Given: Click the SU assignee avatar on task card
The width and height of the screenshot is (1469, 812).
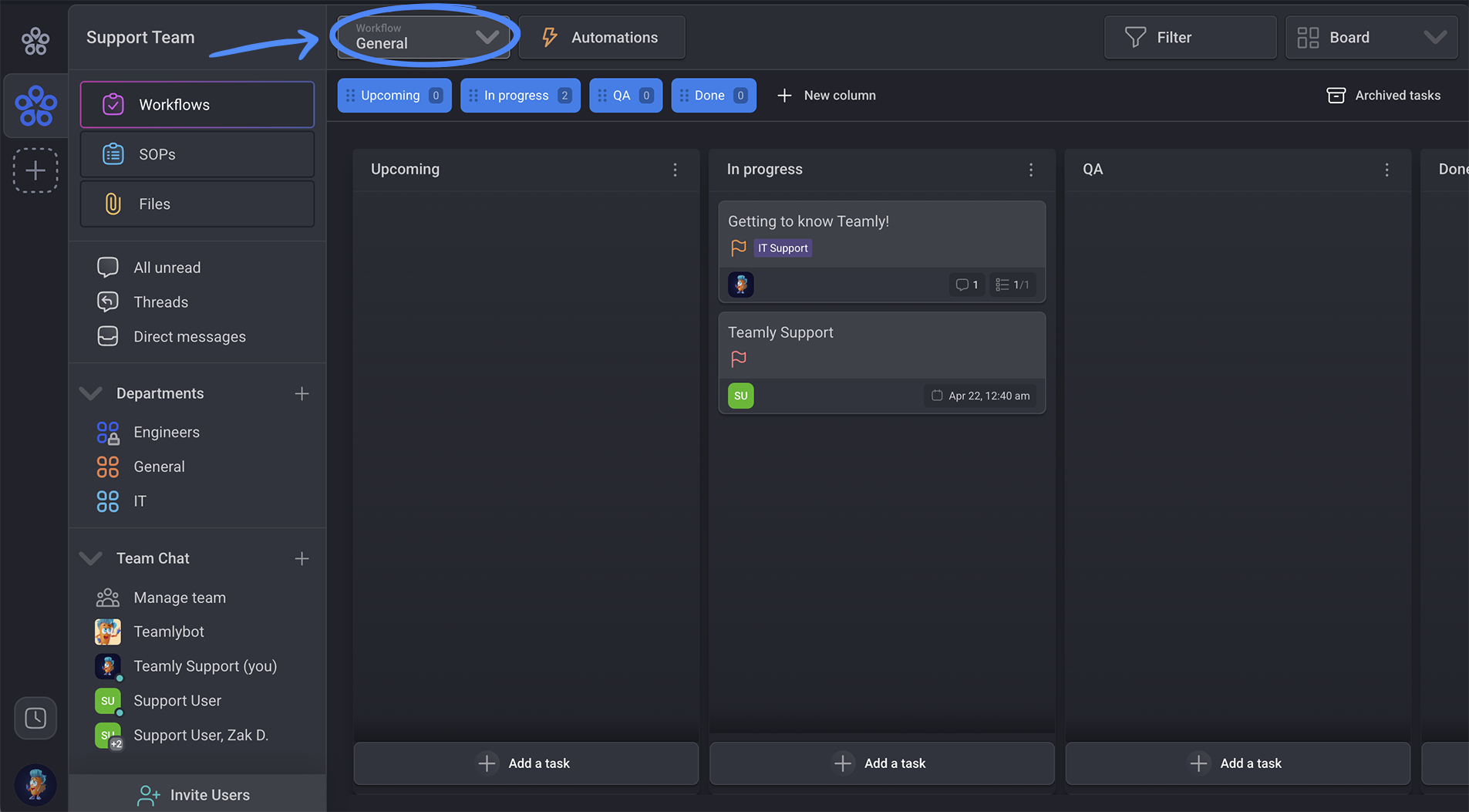Looking at the screenshot, I should click(x=741, y=396).
